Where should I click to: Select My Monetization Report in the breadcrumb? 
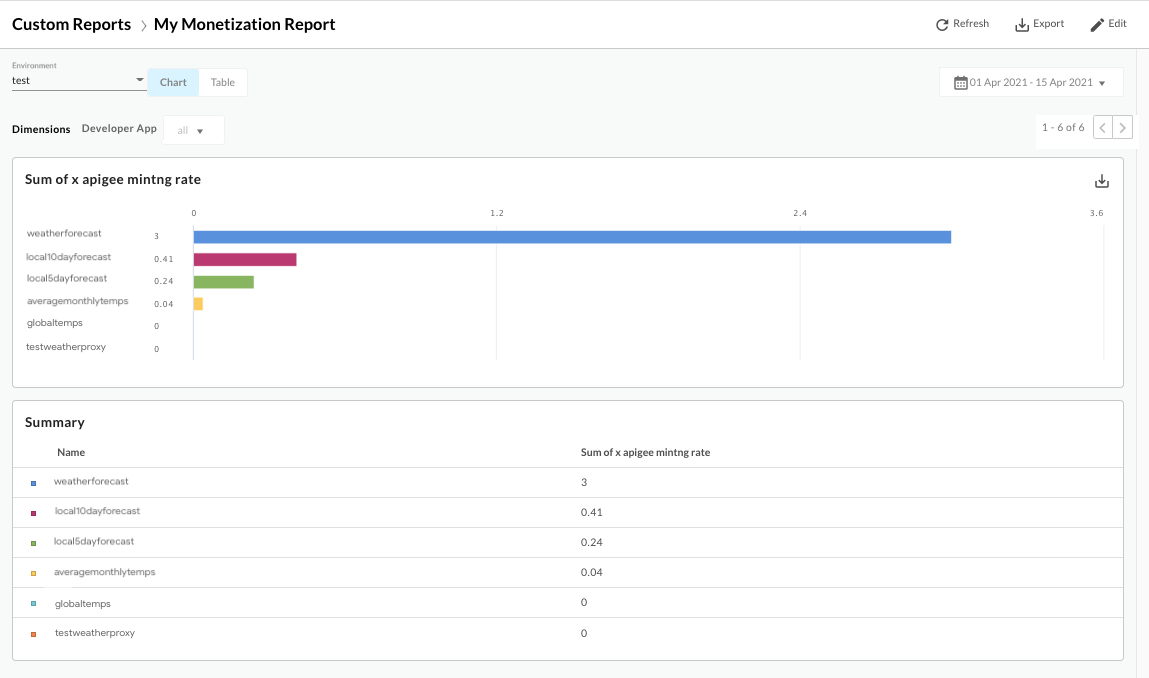pyautogui.click(x=244, y=23)
